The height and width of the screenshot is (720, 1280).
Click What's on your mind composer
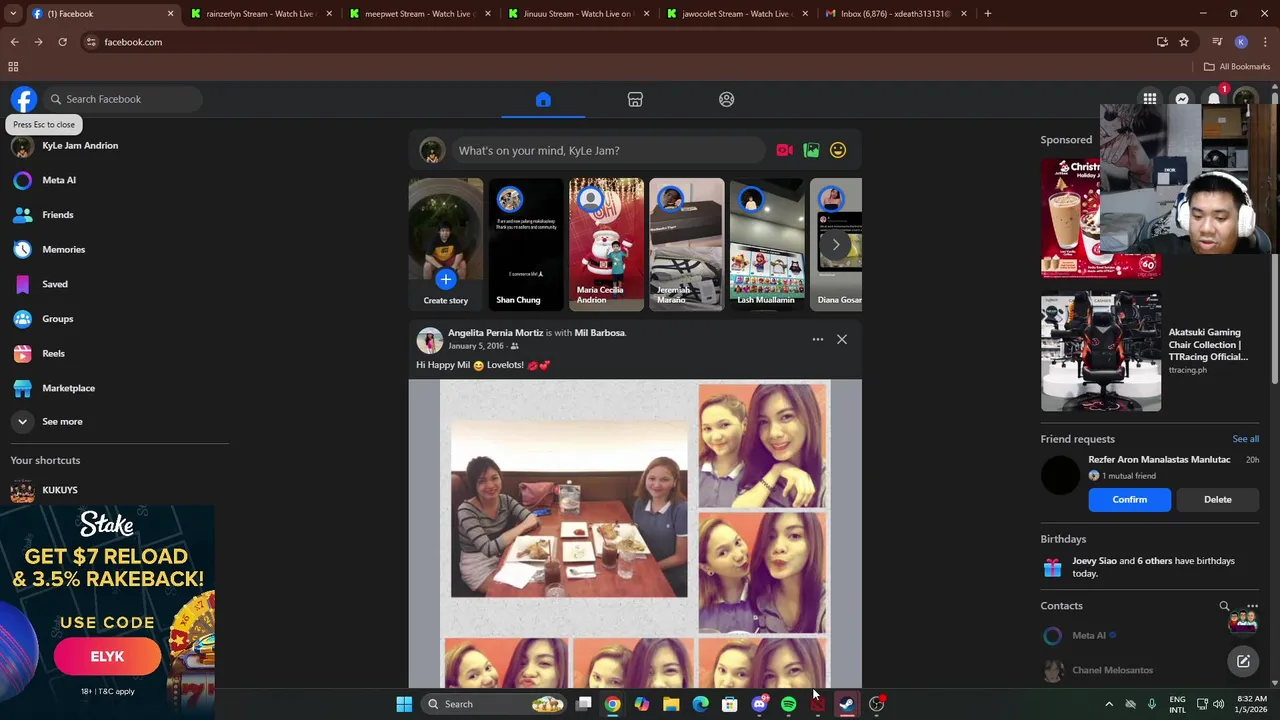pyautogui.click(x=606, y=150)
